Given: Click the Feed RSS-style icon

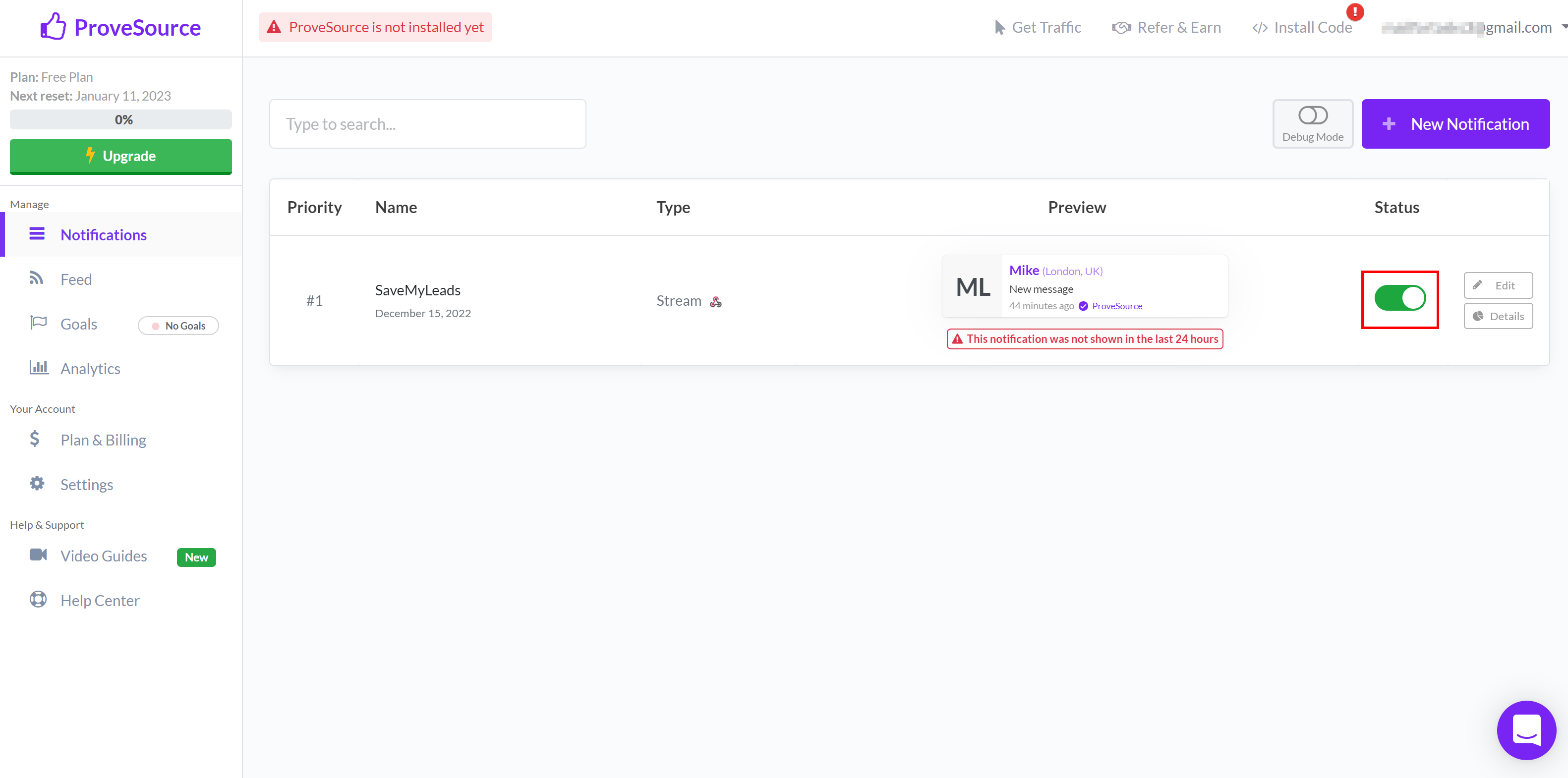Looking at the screenshot, I should [x=39, y=278].
